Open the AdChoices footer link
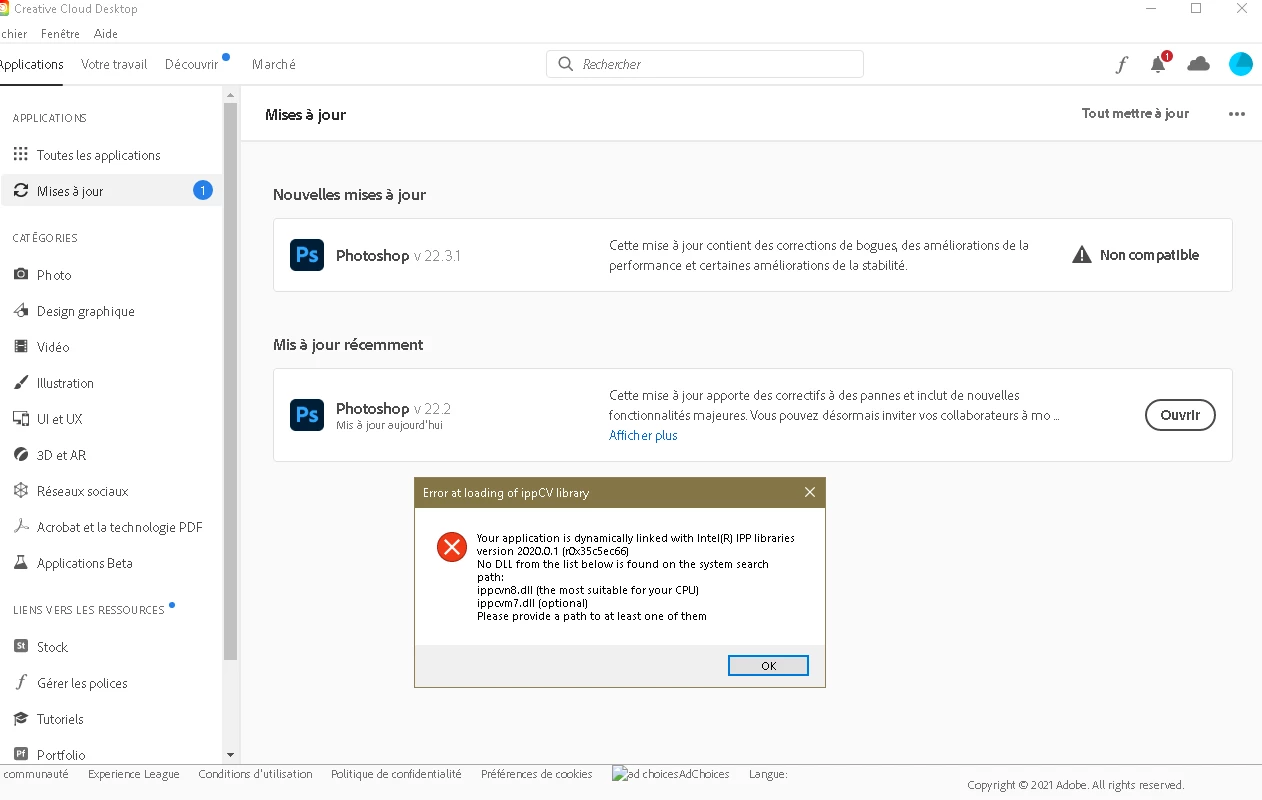This screenshot has height=800, width=1262. (671, 774)
